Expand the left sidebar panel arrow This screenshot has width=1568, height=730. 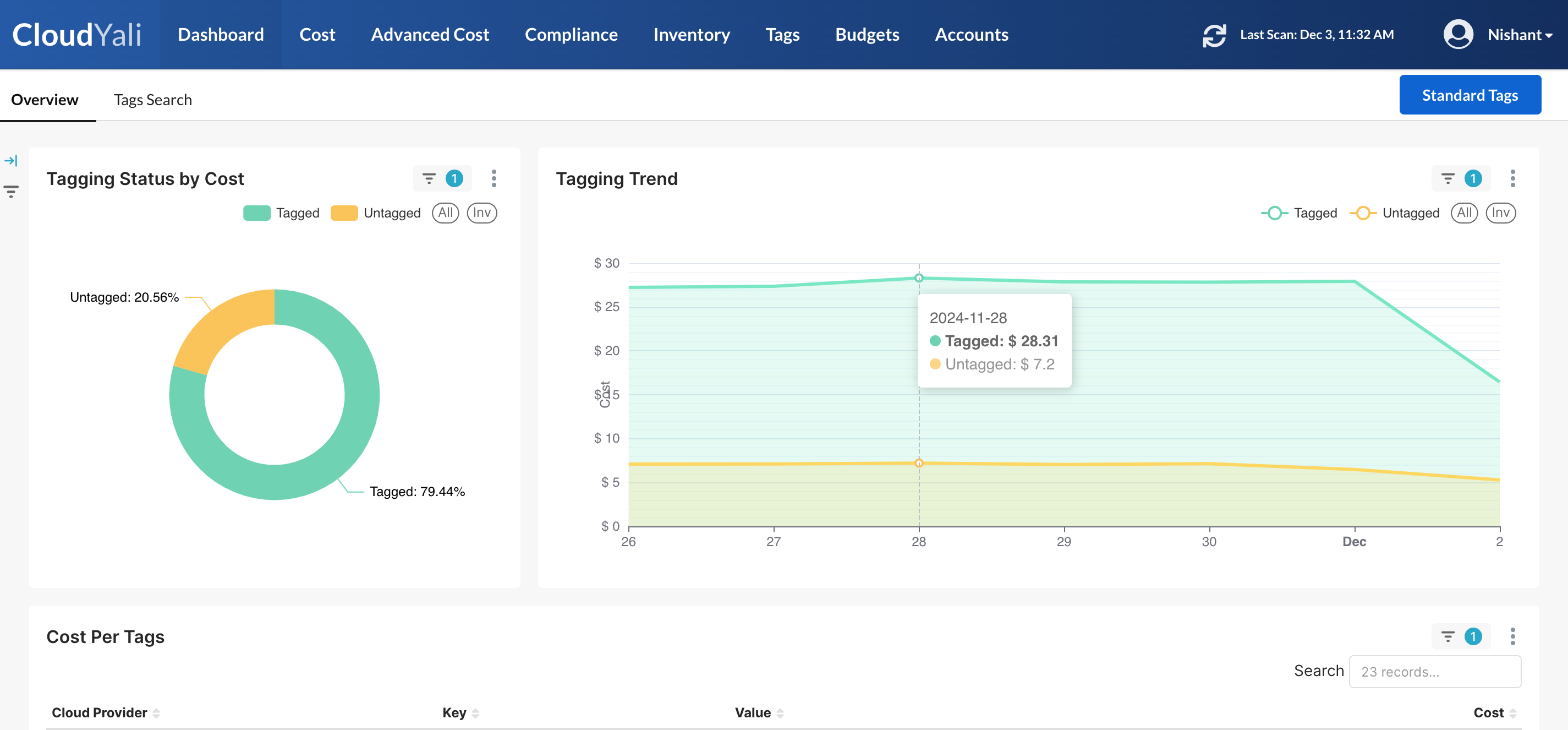point(11,161)
